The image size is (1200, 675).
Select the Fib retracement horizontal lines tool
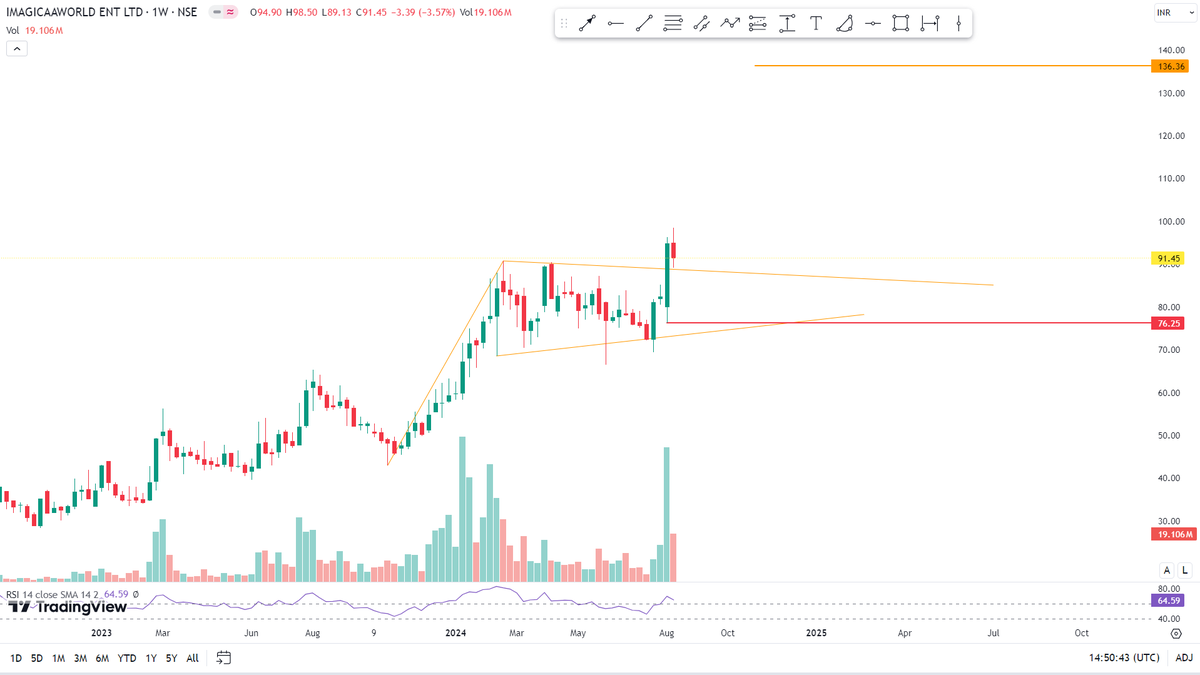point(673,23)
